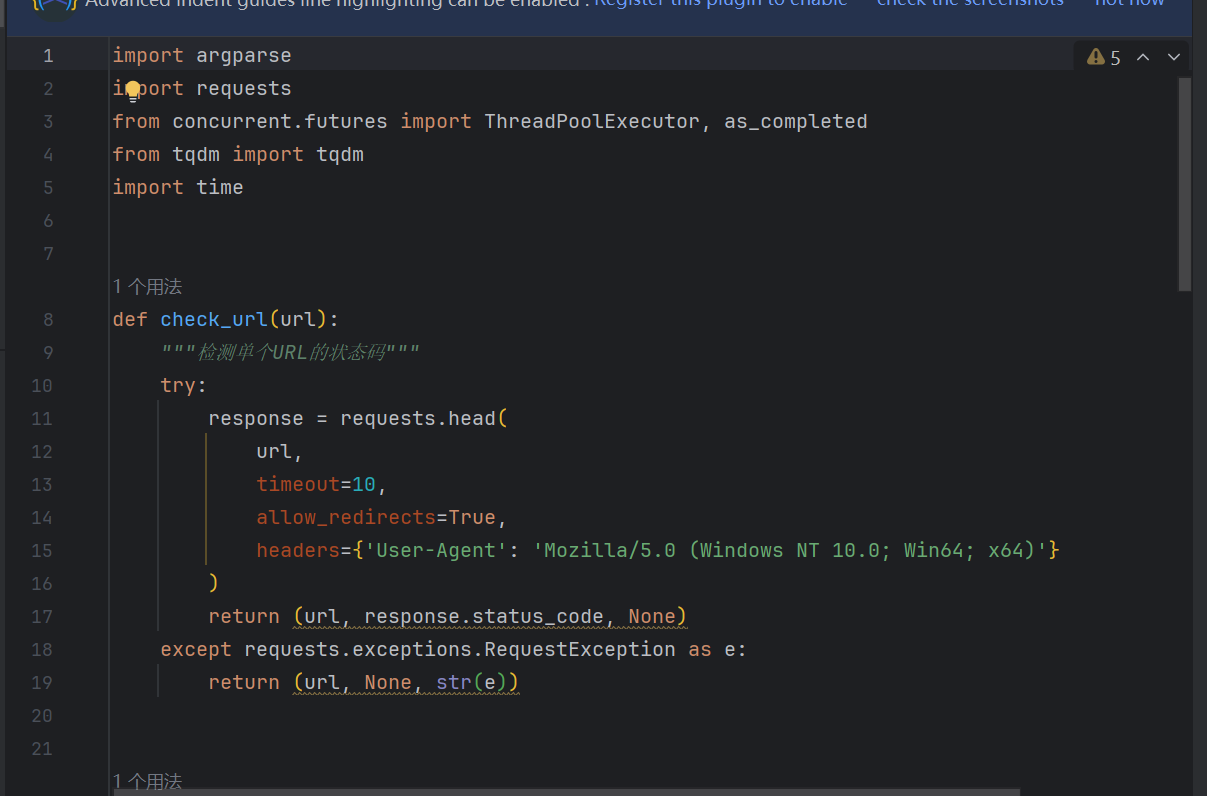
Task: Click line number 8 in the gutter
Action: [x=48, y=320]
